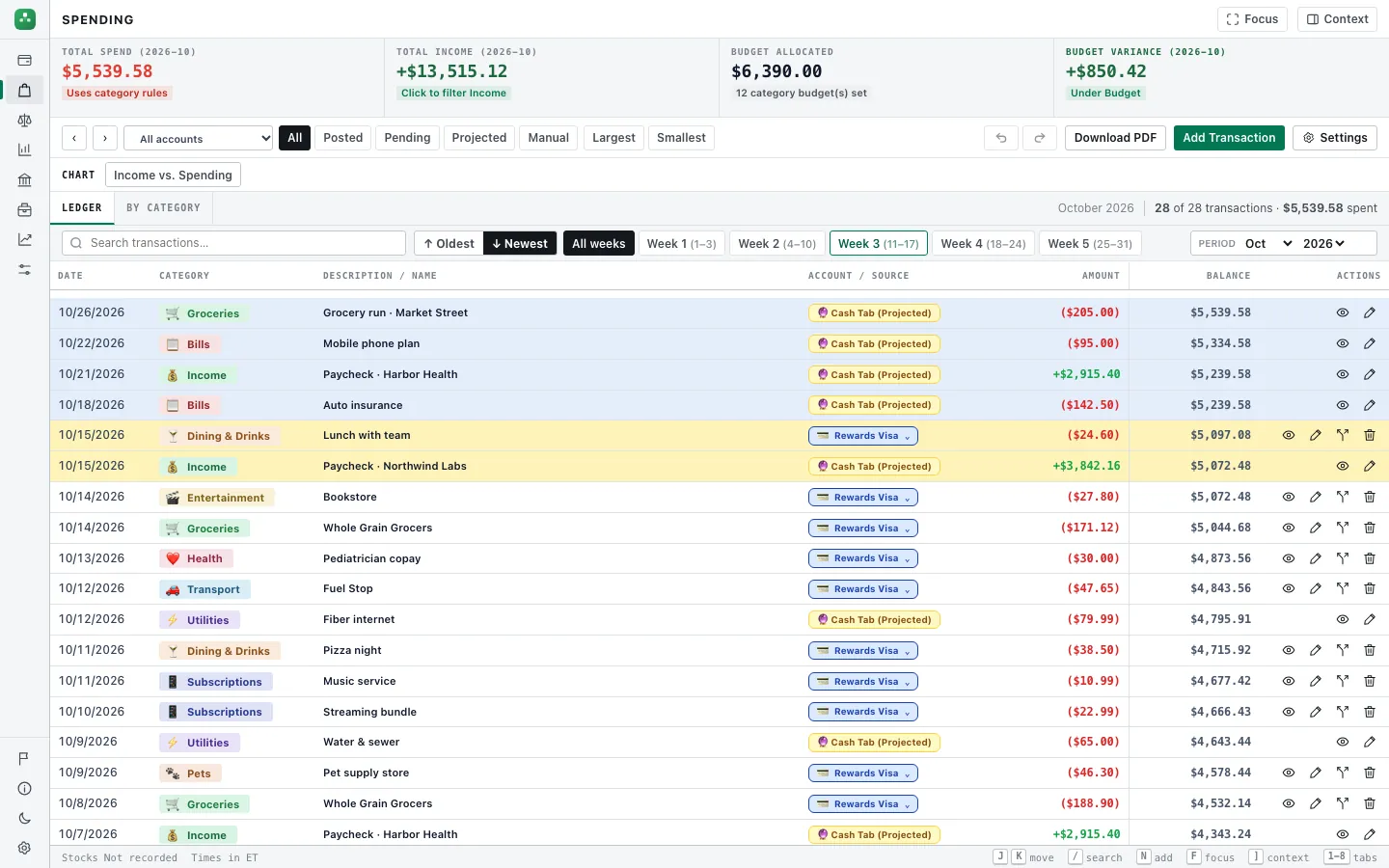Open the Context panel

click(1337, 19)
